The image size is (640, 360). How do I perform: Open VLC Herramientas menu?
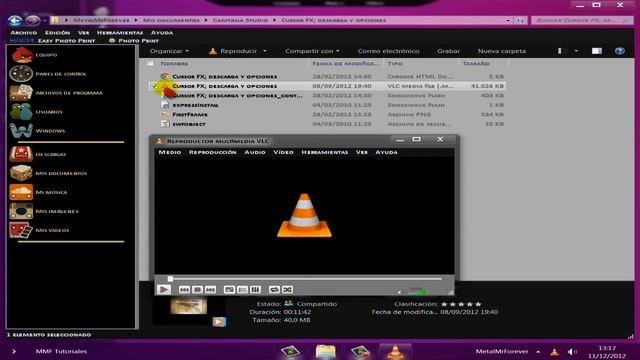point(324,152)
